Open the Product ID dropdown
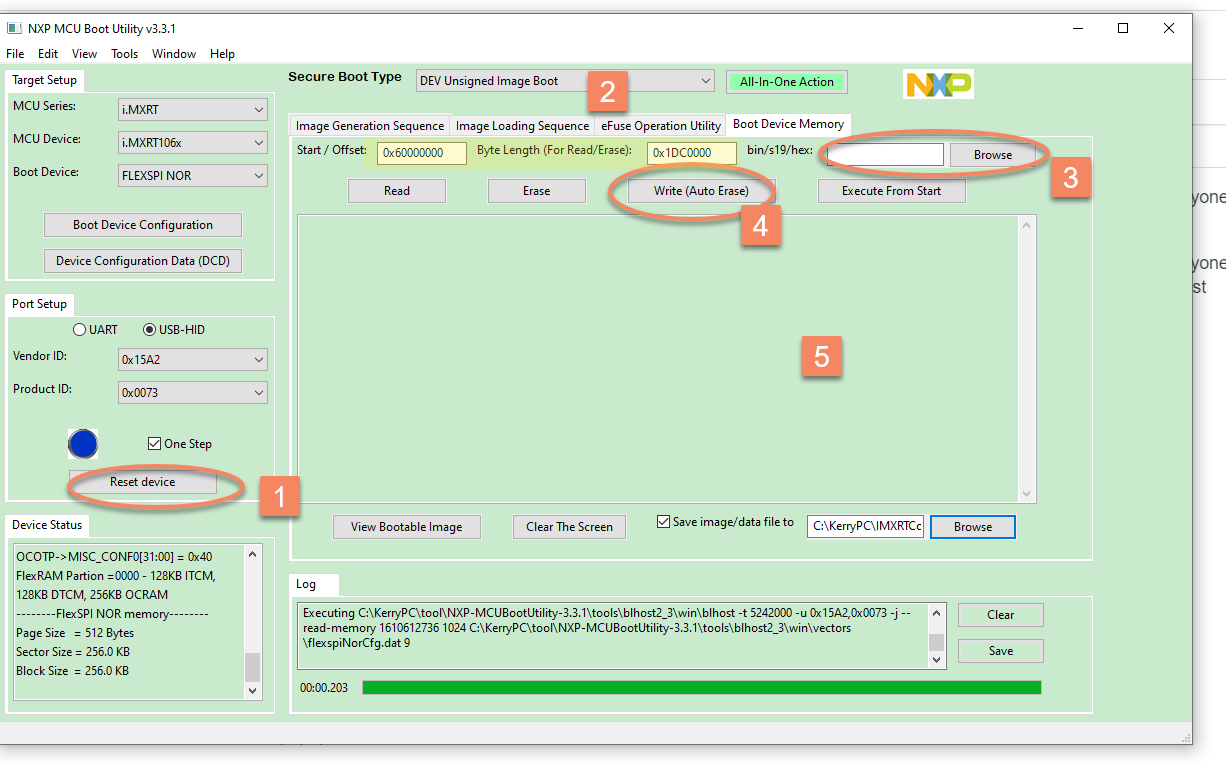Viewport: 1226px width, 764px height. (x=192, y=392)
